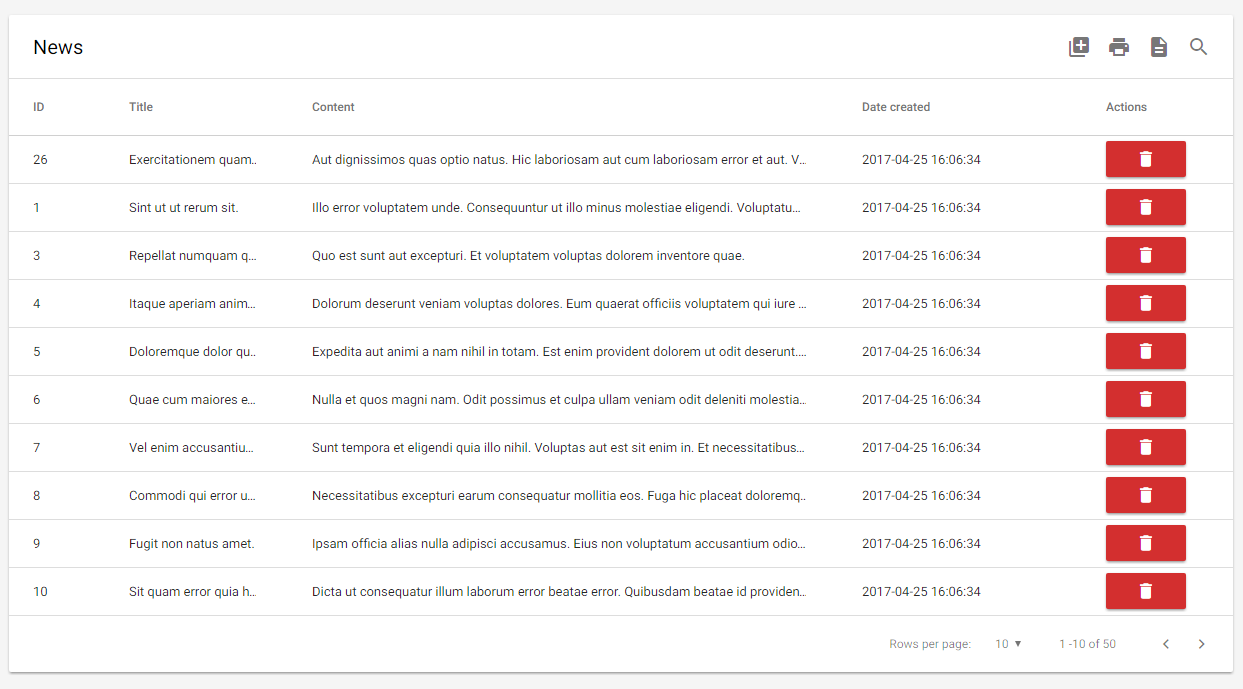Sort by the Date created column
1243x689 pixels.
[x=895, y=107]
